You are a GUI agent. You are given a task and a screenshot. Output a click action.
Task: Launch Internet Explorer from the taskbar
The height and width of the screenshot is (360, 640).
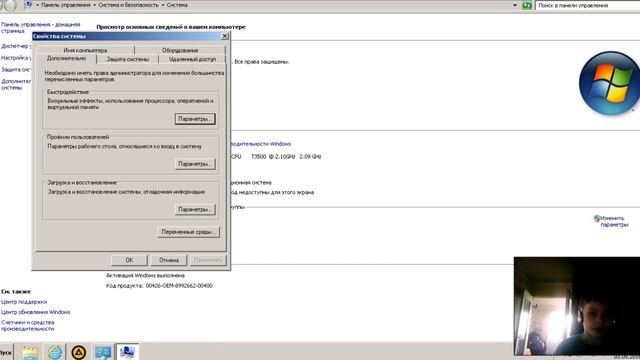(x=55, y=352)
